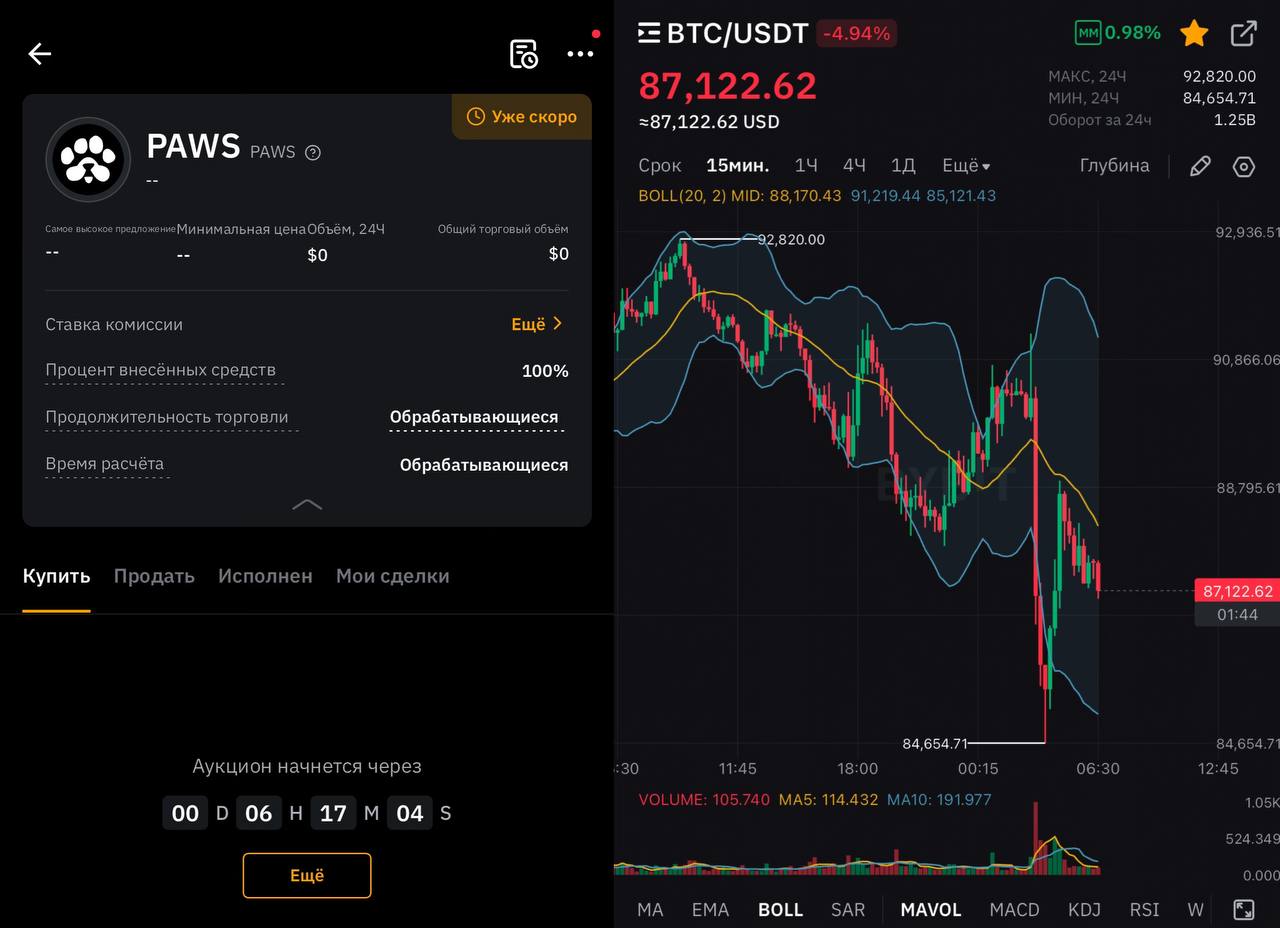Select the 15мин. timeframe

click(x=737, y=166)
